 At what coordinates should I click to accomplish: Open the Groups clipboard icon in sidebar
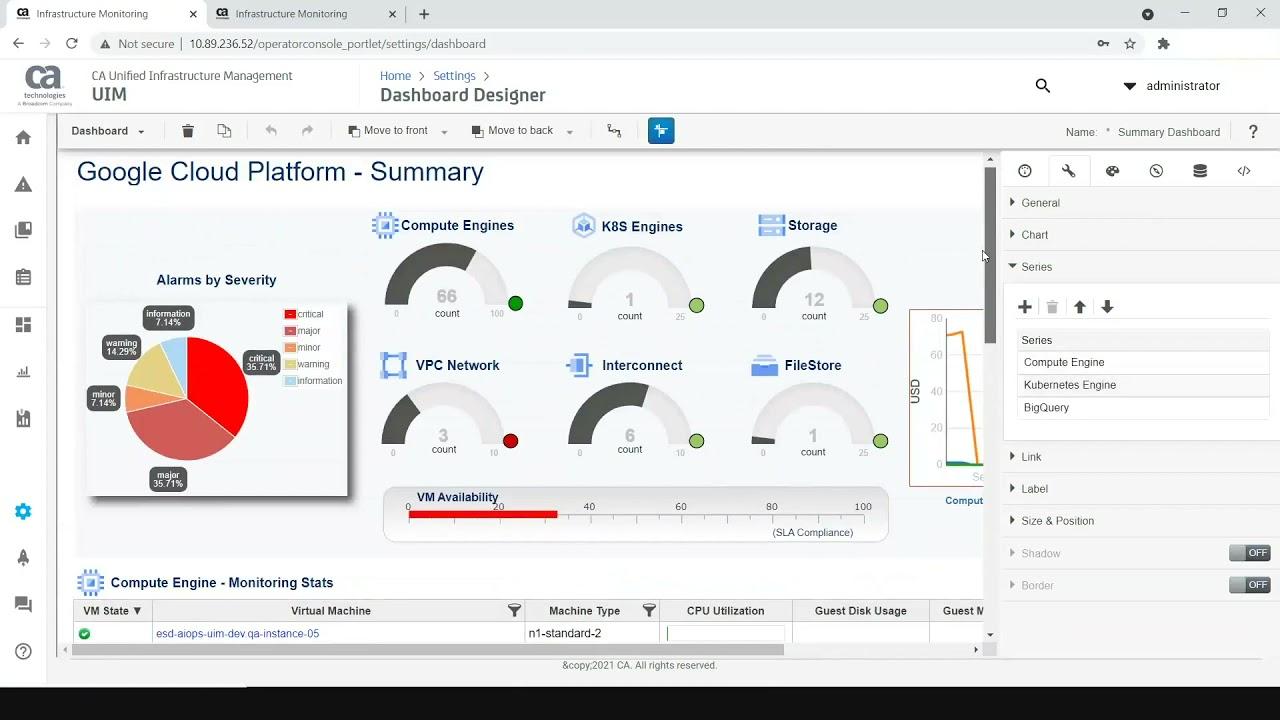coord(23,277)
